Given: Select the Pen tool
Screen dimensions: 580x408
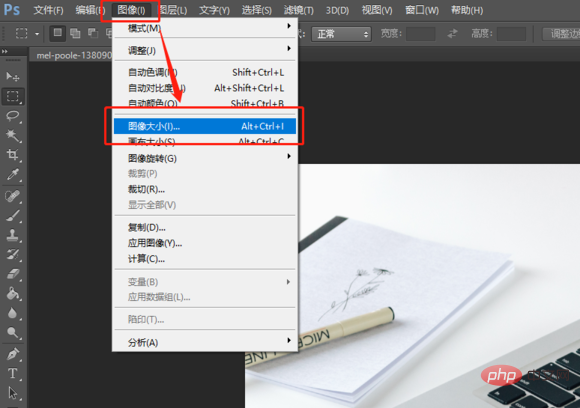Looking at the screenshot, I should click(13, 354).
